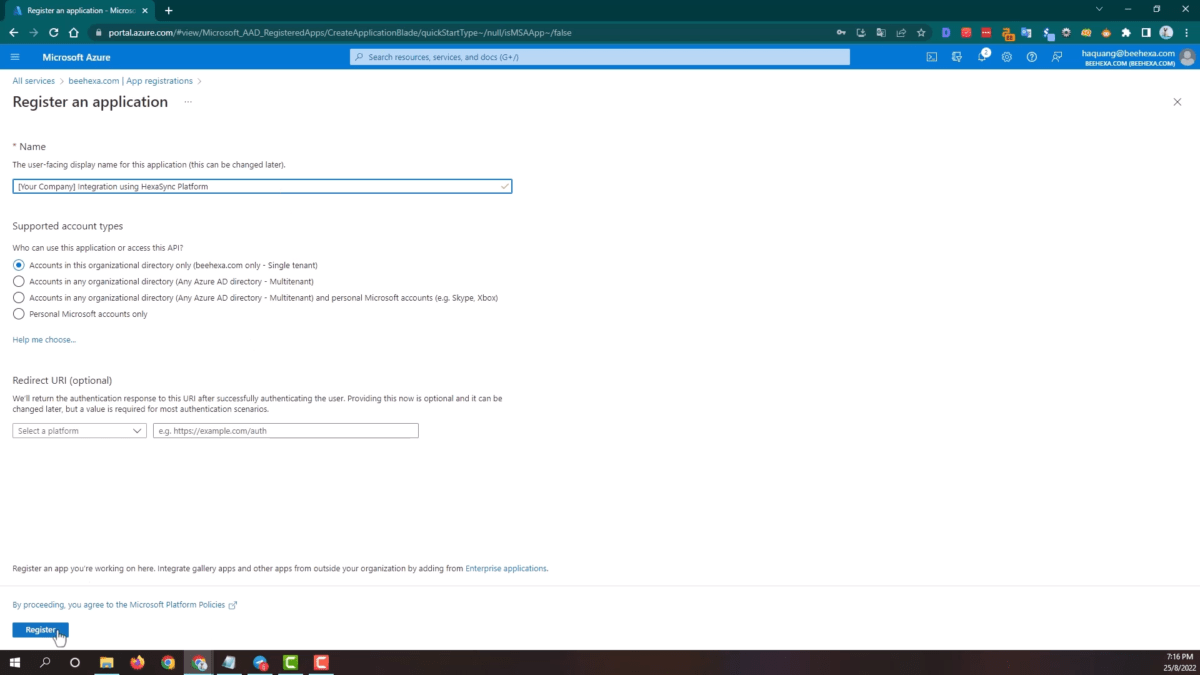Open the browser's three-dot menu

tap(1186, 32)
